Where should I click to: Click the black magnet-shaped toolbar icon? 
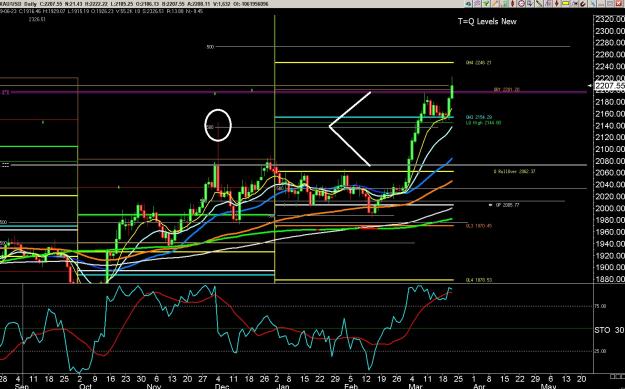click(583, 4)
